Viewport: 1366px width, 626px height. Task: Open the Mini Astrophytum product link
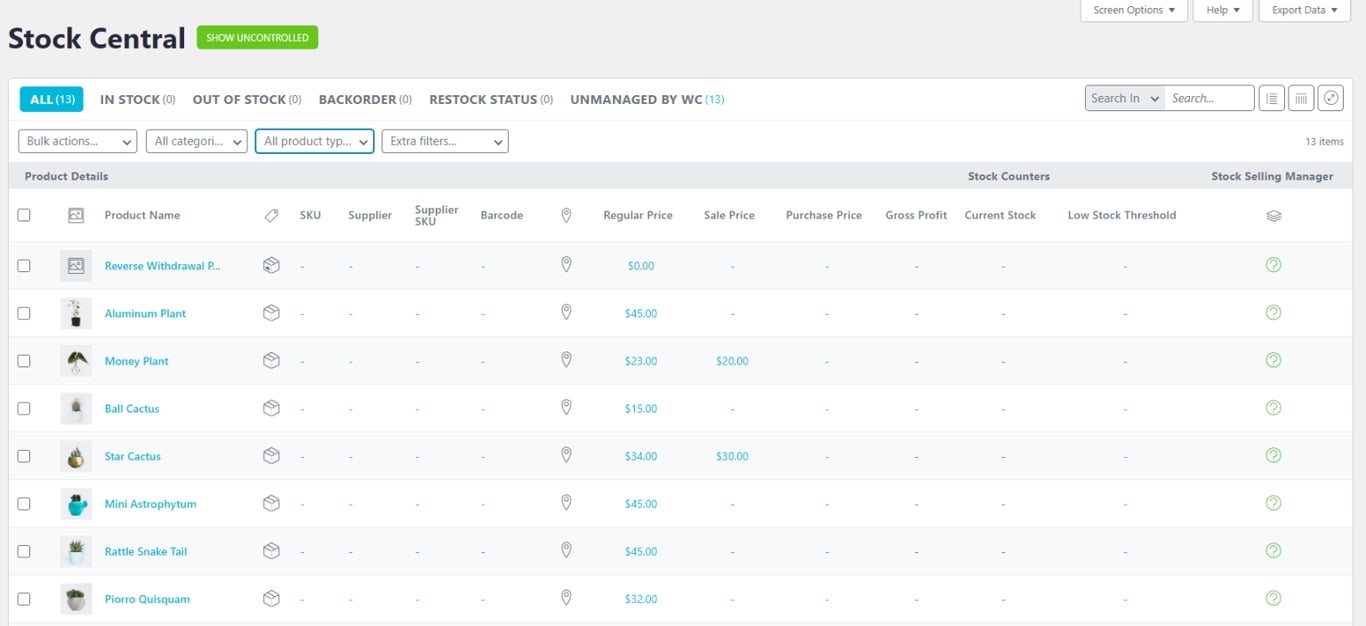(x=150, y=504)
